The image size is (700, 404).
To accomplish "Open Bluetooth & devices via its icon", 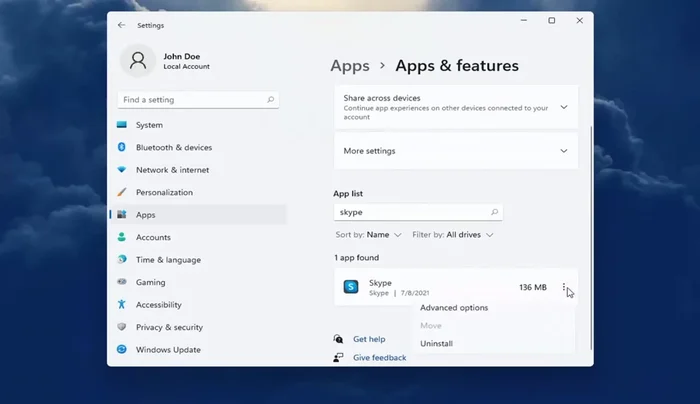I will [x=122, y=148].
